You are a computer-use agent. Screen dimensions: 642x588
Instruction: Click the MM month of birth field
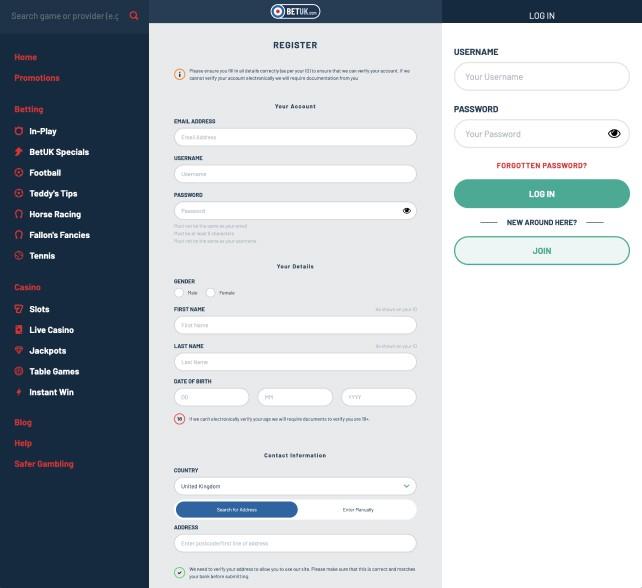click(295, 397)
